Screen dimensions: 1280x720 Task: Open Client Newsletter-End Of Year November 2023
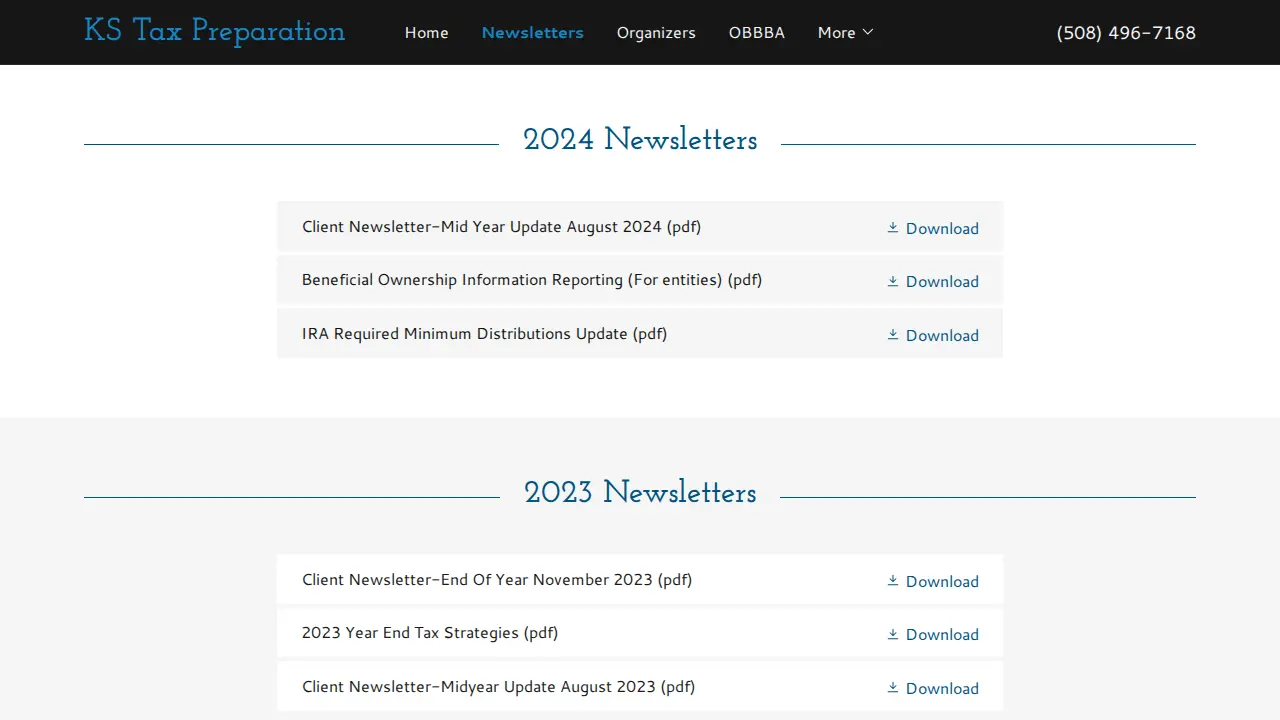(x=640, y=580)
